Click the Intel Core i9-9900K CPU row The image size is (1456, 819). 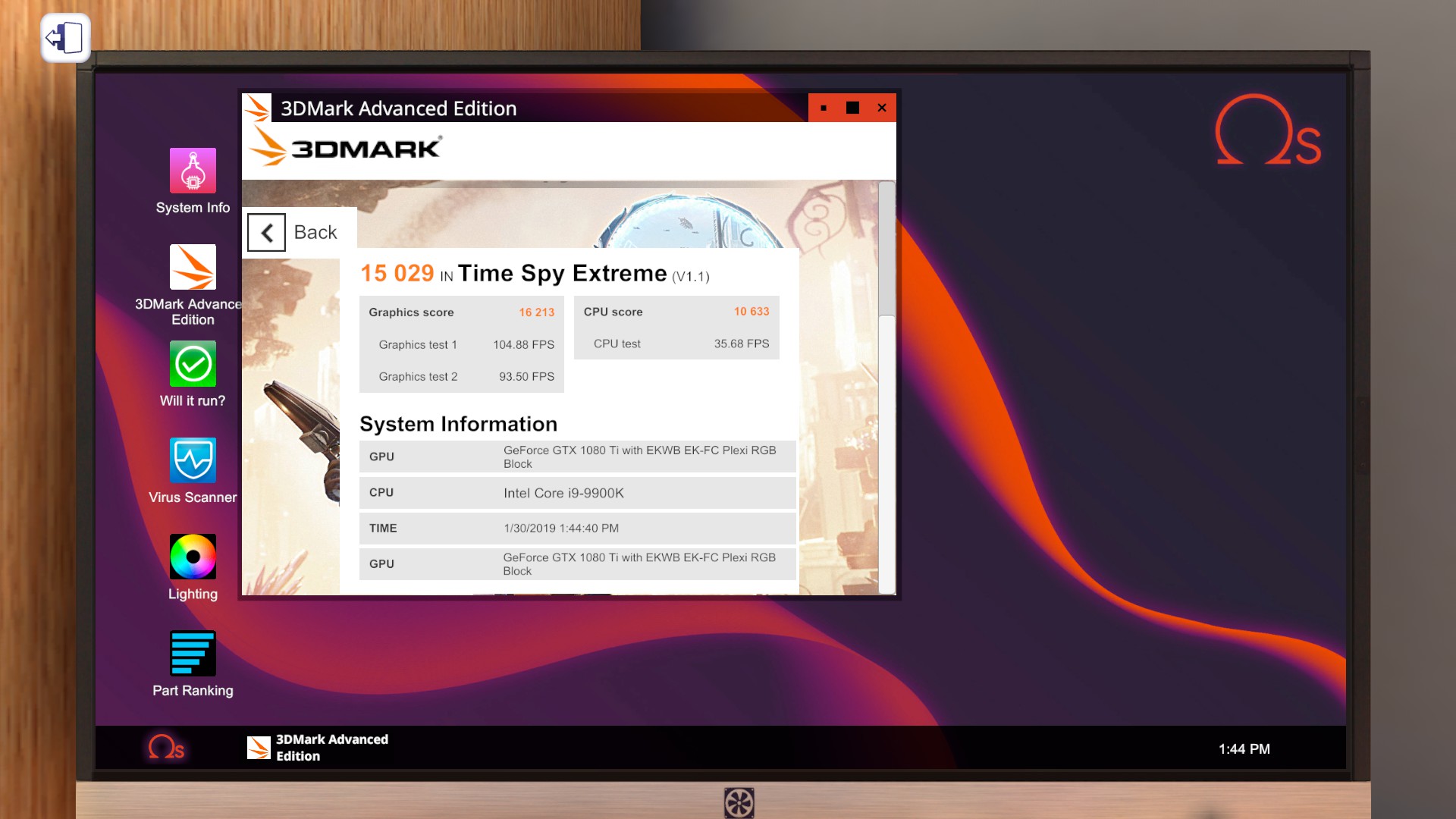[577, 493]
